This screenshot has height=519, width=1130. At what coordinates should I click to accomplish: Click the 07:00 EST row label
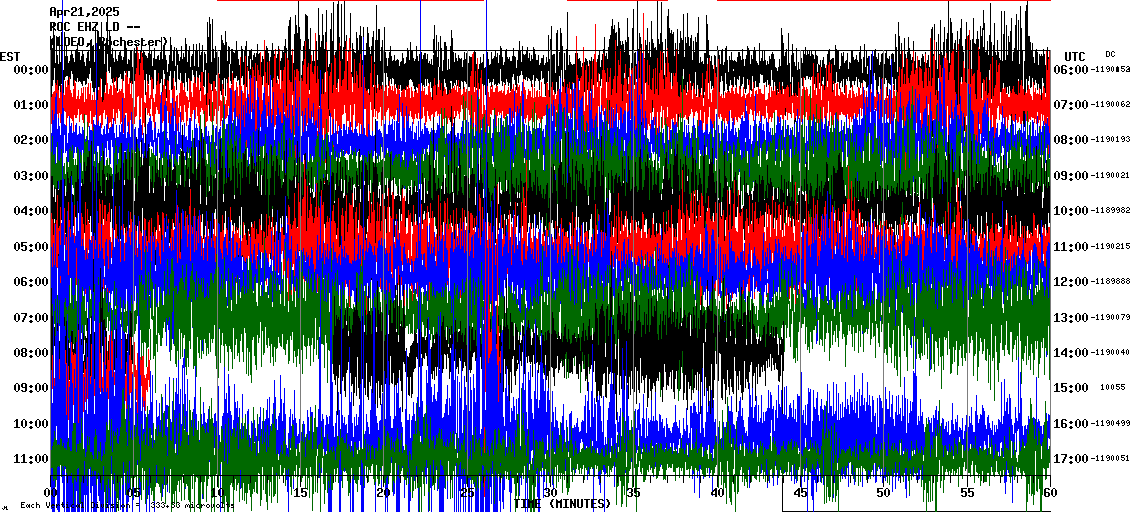click(32, 318)
